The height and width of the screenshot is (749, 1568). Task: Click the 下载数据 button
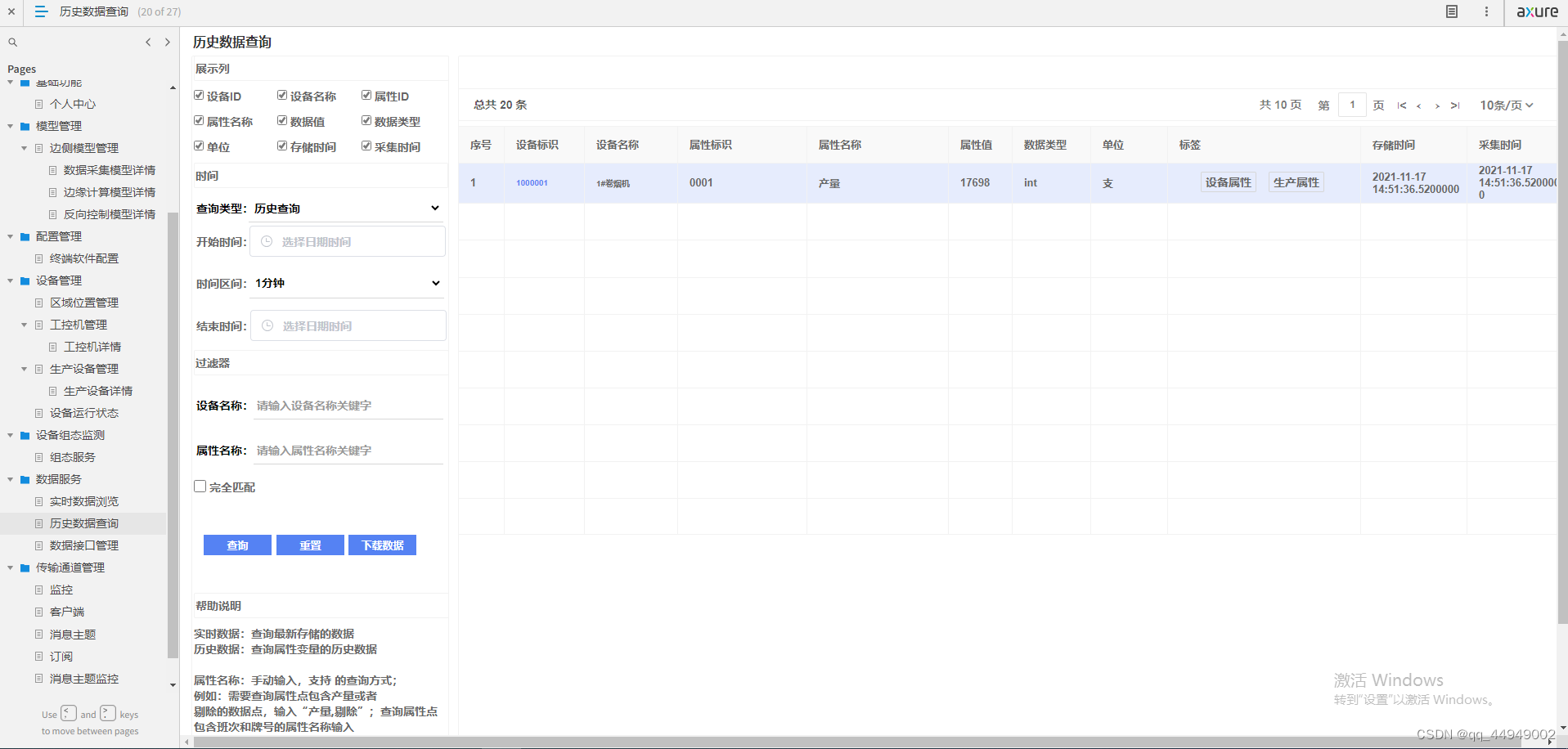click(383, 545)
